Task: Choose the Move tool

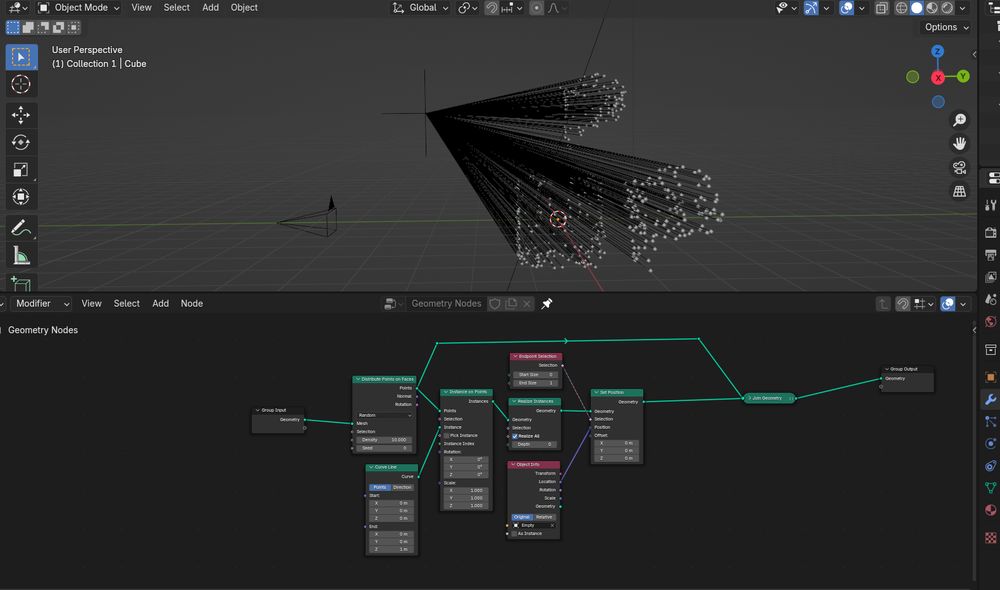Action: coord(21,115)
